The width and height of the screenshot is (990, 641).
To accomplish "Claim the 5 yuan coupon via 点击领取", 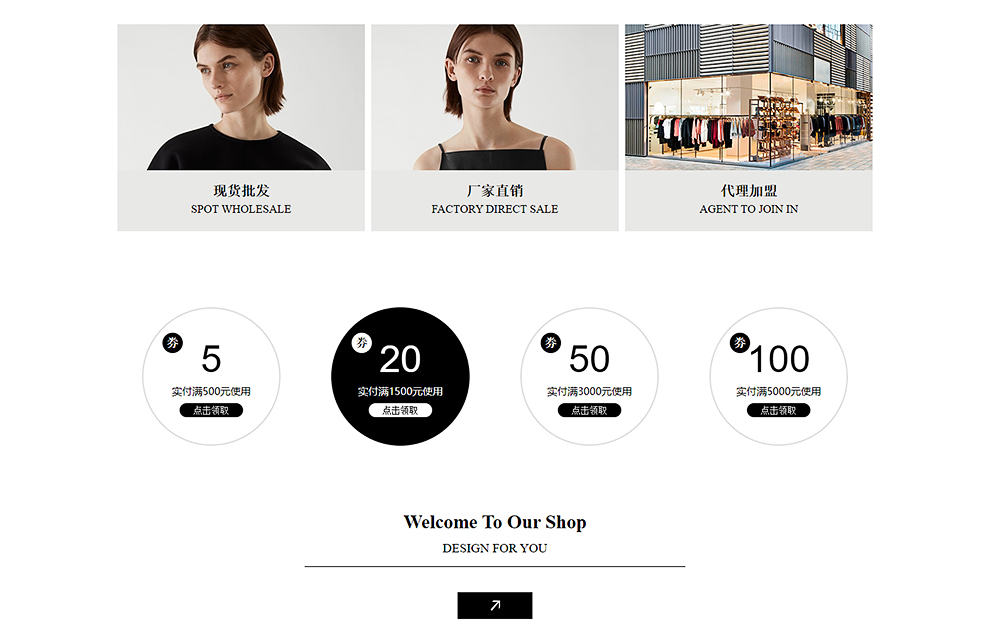I will coord(211,410).
